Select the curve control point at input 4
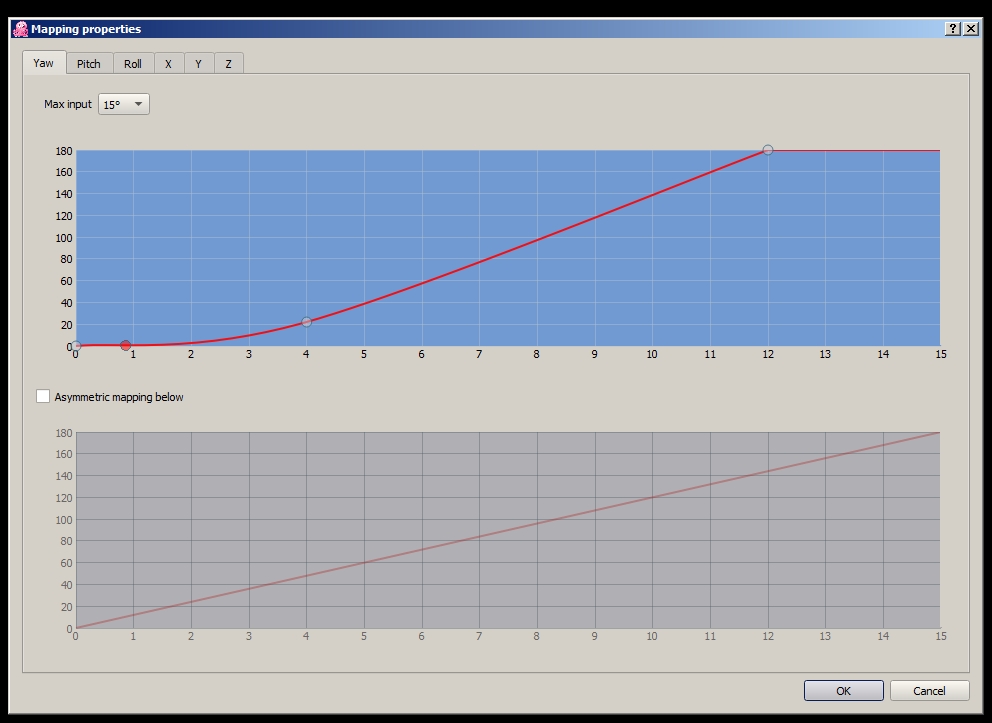992x723 pixels. (306, 322)
